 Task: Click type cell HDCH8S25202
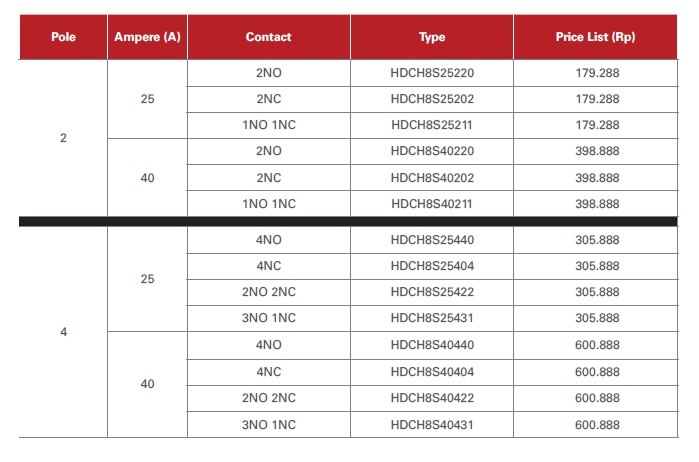[432, 99]
